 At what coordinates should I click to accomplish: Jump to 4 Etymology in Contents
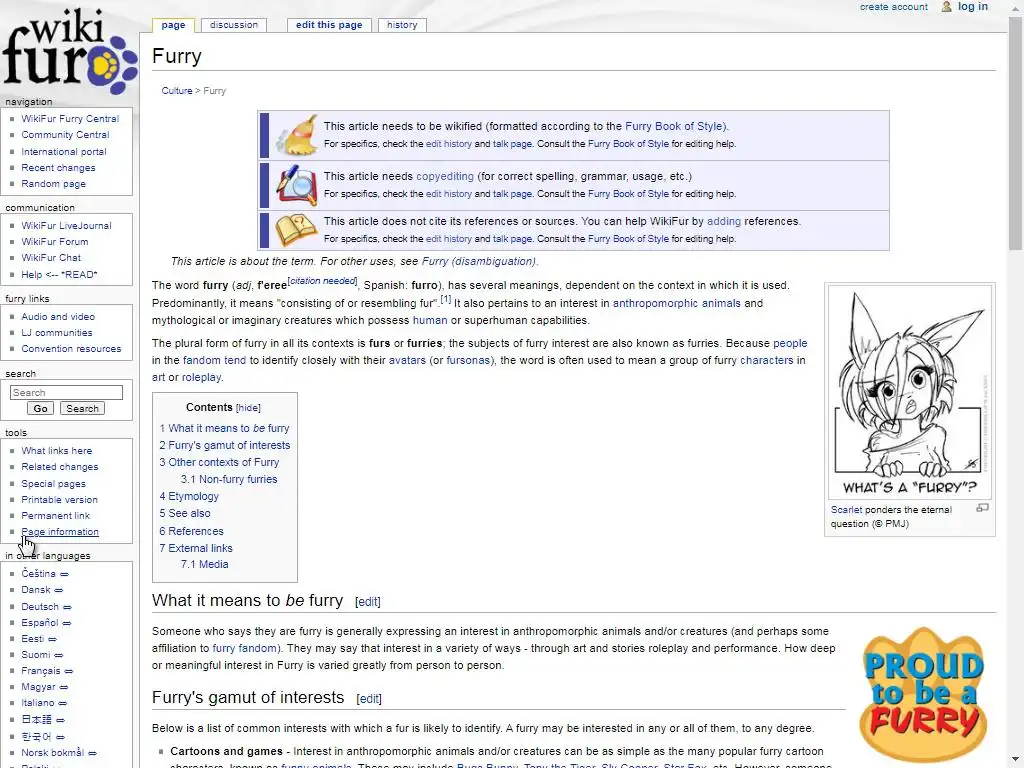click(x=189, y=496)
